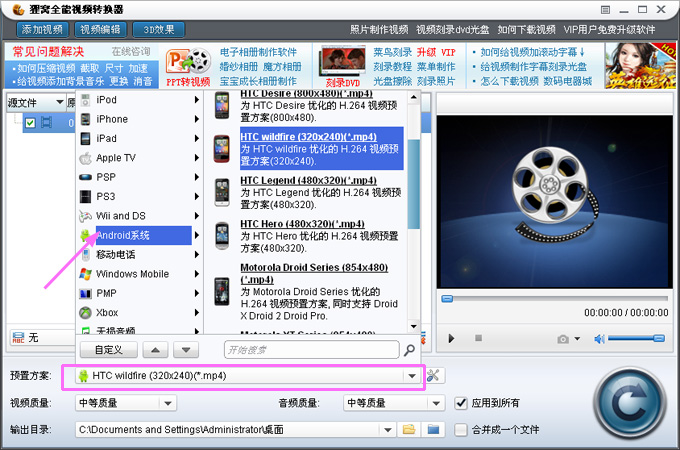Viewport: 680px width, 450px height.
Task: Open the VIP用户免费升级软件 link
Action: point(609,29)
